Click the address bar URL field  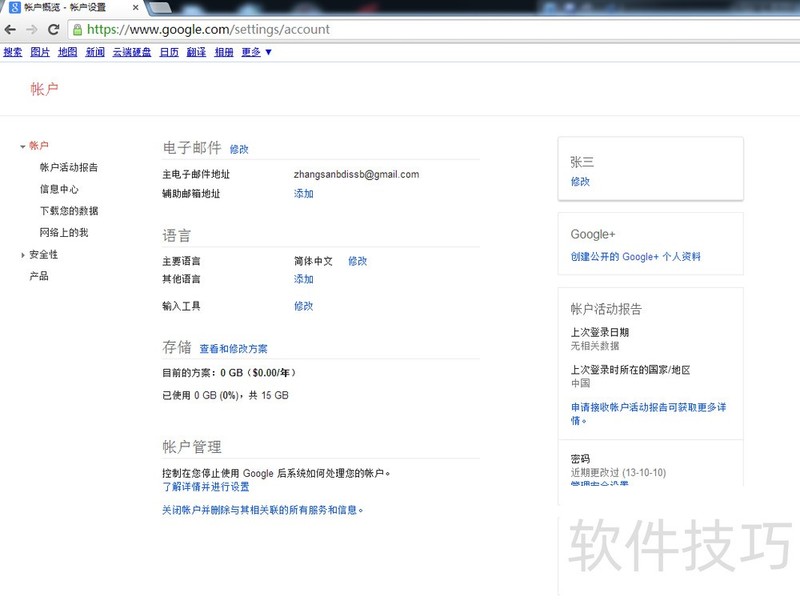coord(400,30)
